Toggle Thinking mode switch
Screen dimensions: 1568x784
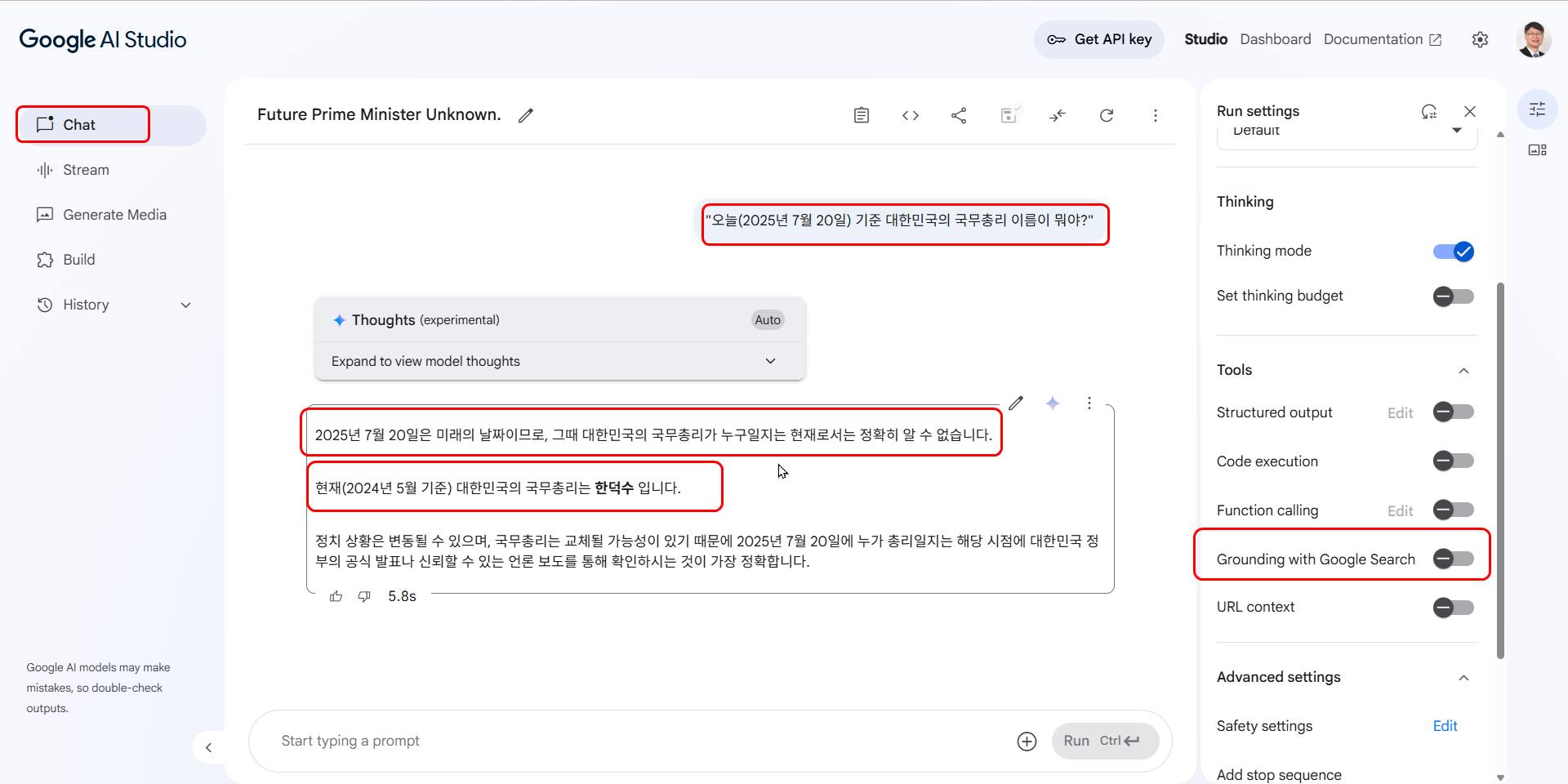tap(1454, 252)
